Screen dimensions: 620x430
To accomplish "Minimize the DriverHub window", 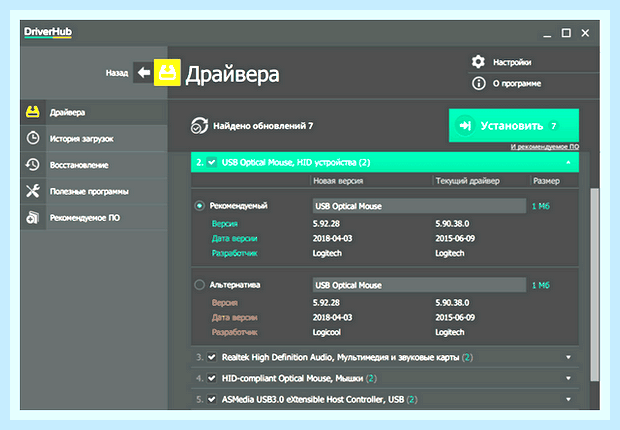I will pyautogui.click(x=547, y=34).
